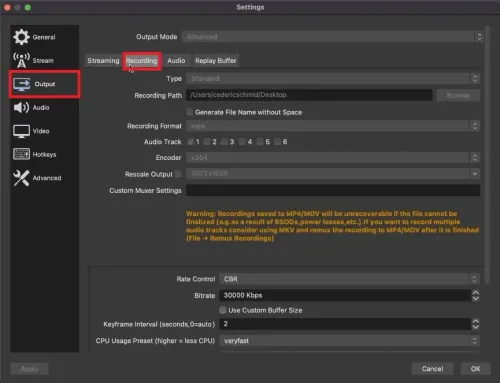The image size is (500, 383).
Task: Click the Keyframe Interval field
Action: (x=345, y=324)
